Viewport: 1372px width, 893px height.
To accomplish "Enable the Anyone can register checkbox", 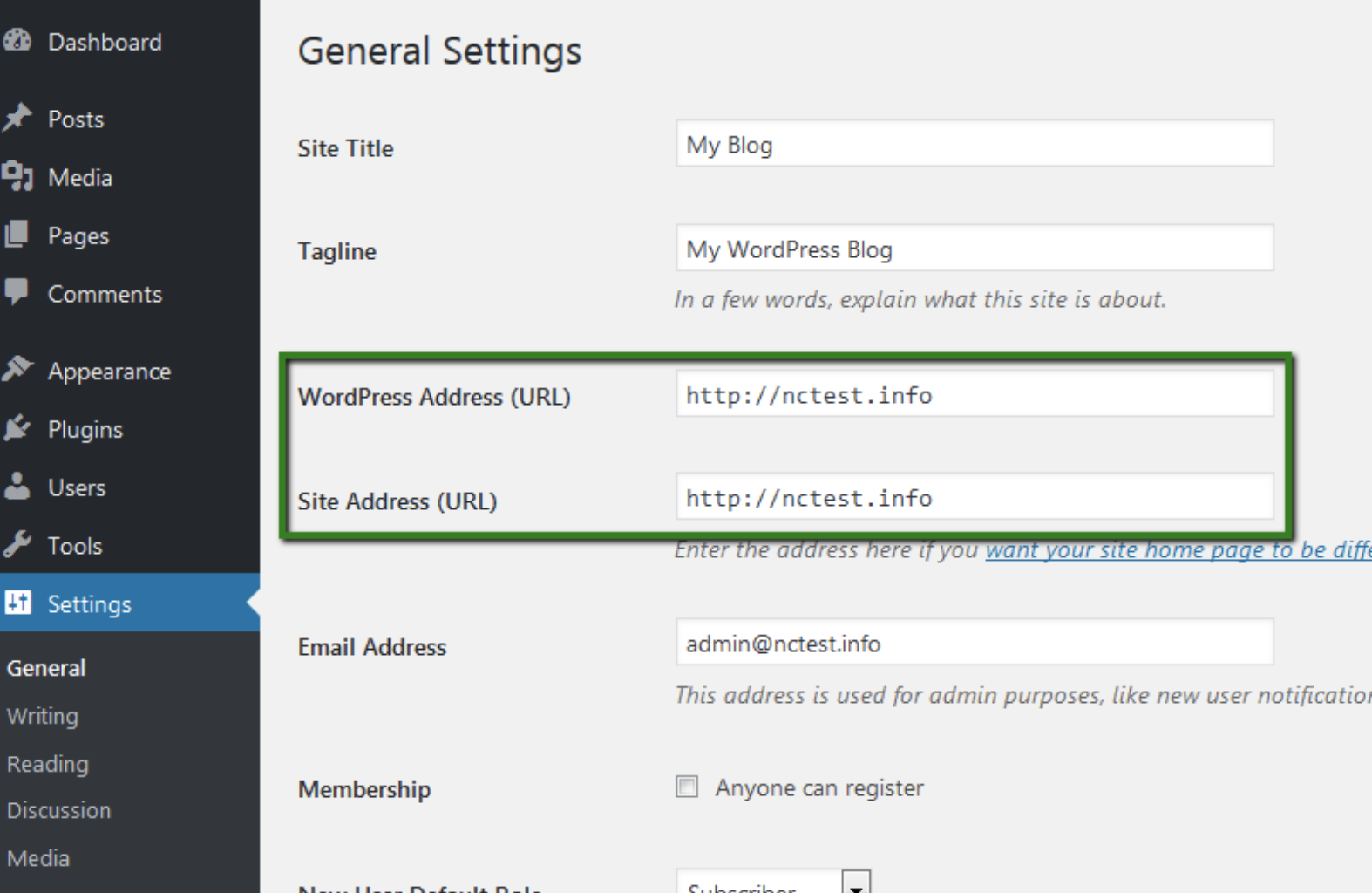I will [x=687, y=787].
